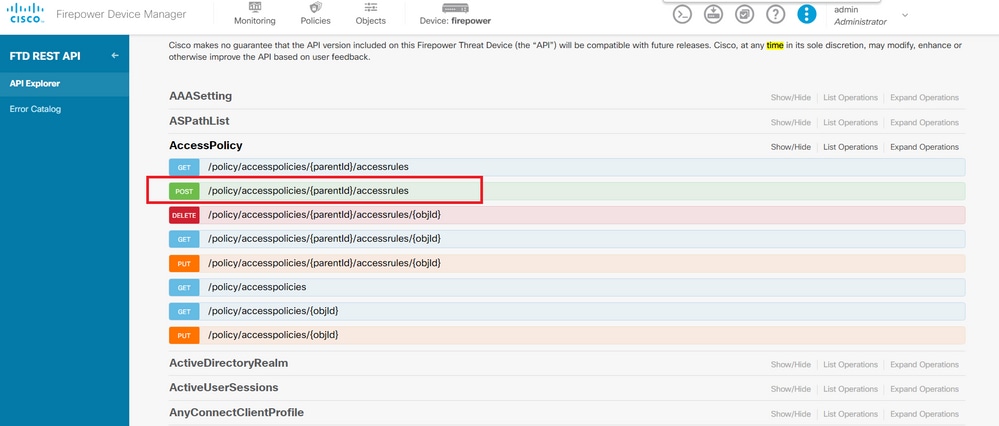Select Error Catalog in sidebar
The image size is (999, 426).
(x=35, y=109)
